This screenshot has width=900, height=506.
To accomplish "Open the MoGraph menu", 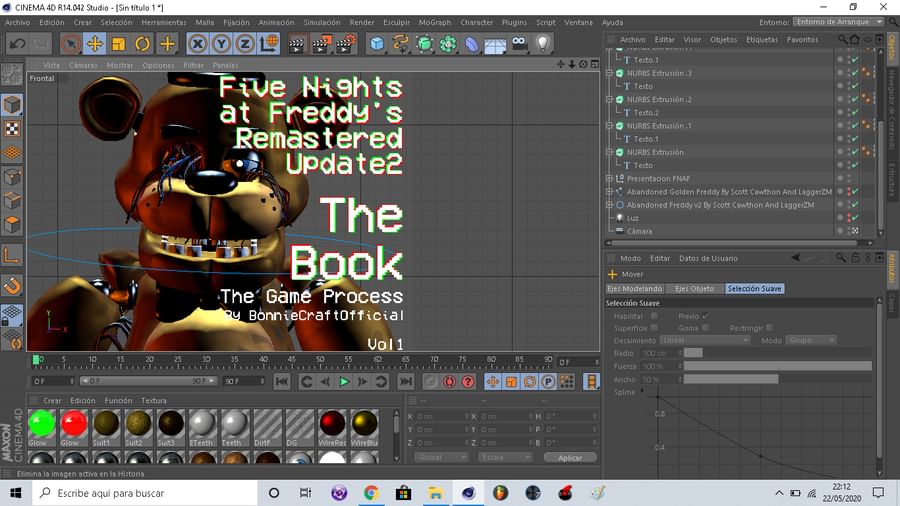I will pyautogui.click(x=435, y=22).
